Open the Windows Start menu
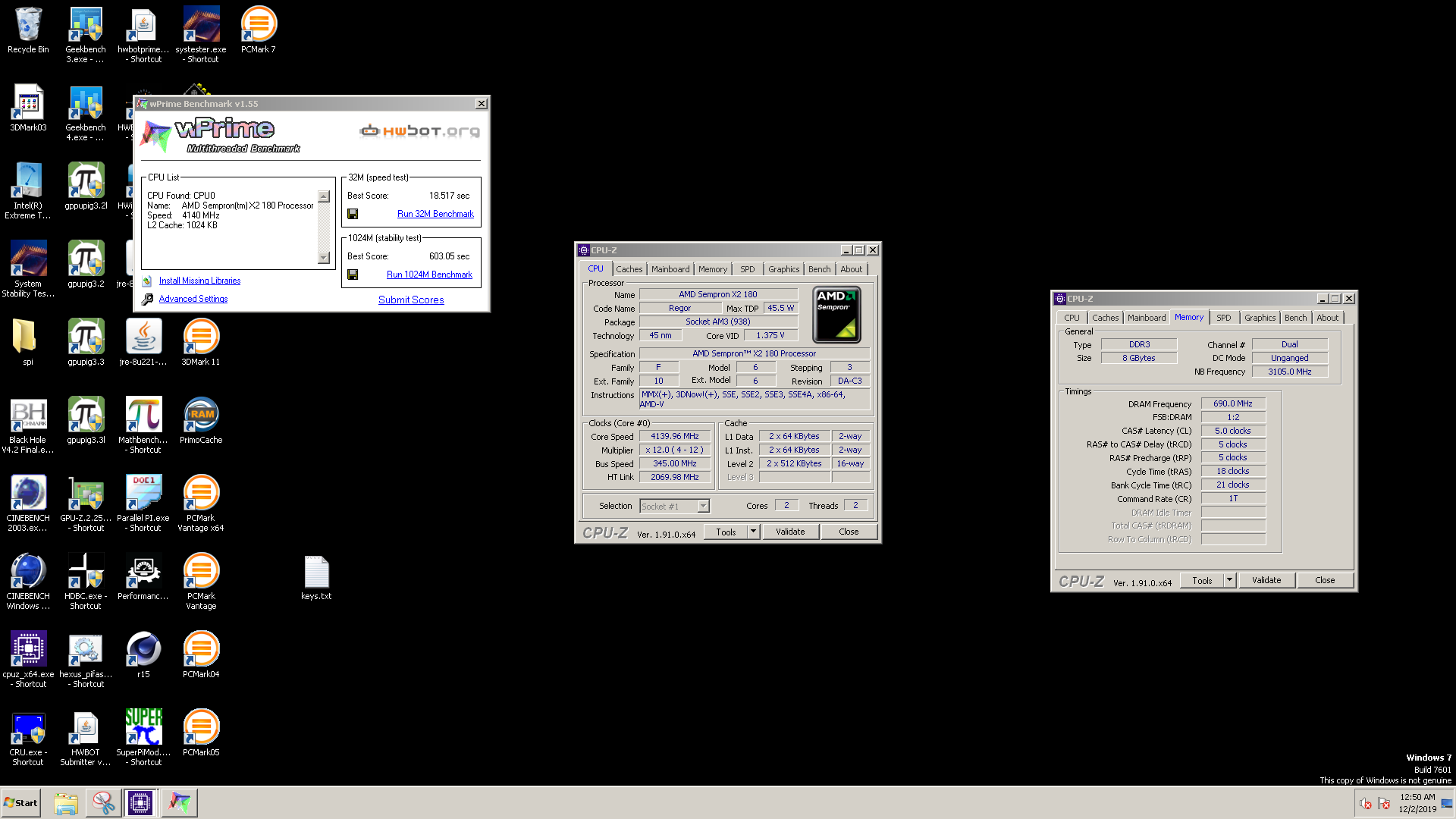Viewport: 1456px width, 819px height. click(x=20, y=803)
